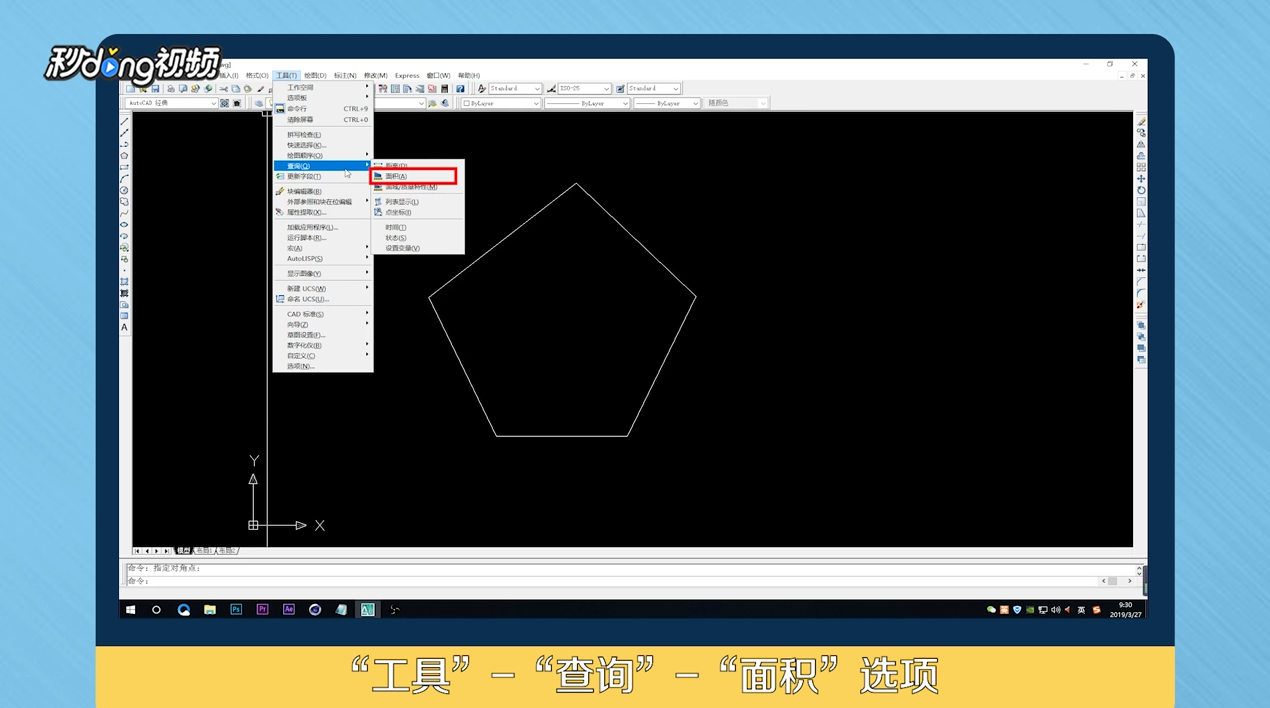Expand the 新建 UCS(W) submenu
This screenshot has height=708, width=1270.
[322, 289]
